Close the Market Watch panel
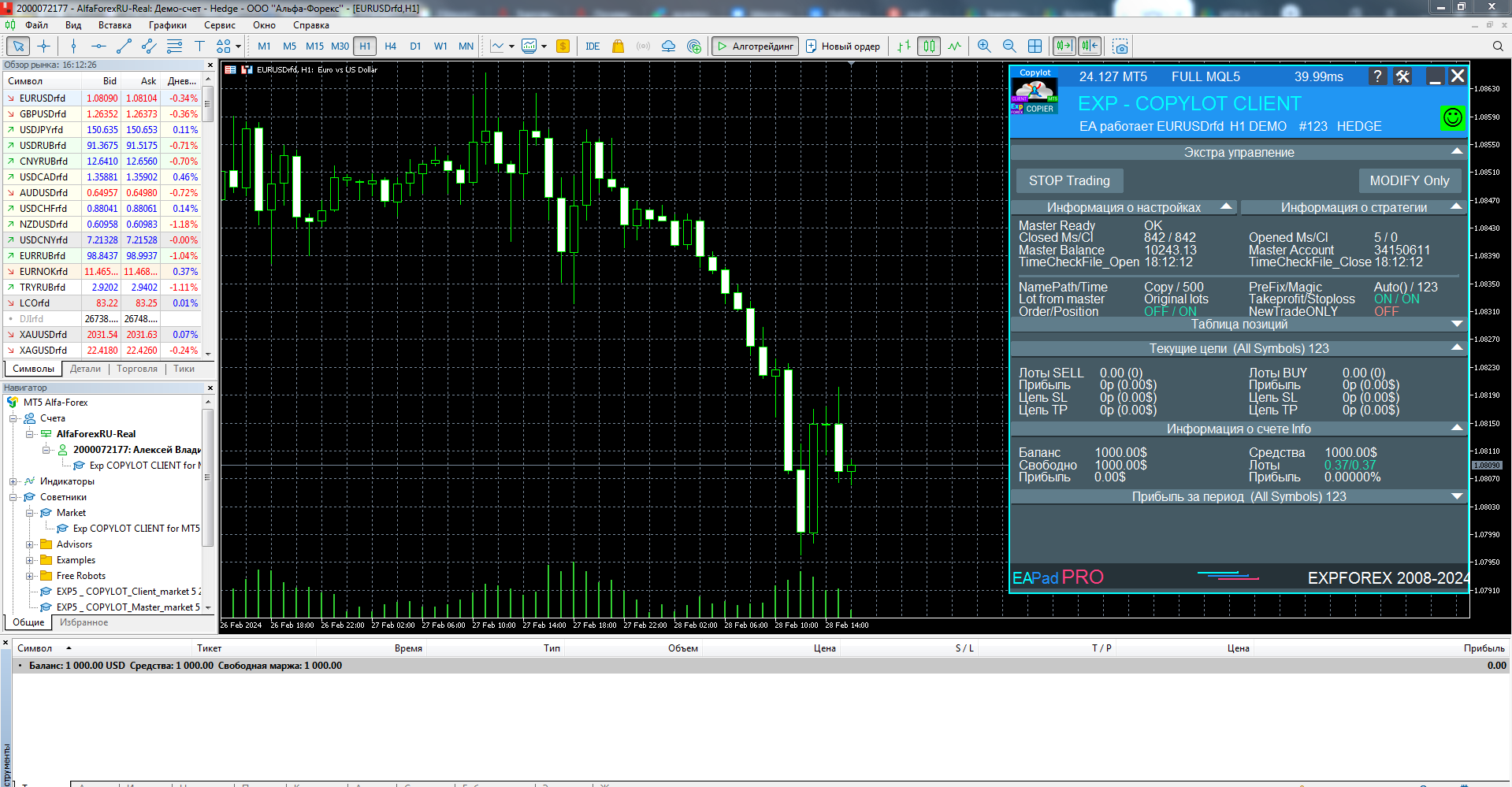 coord(210,65)
